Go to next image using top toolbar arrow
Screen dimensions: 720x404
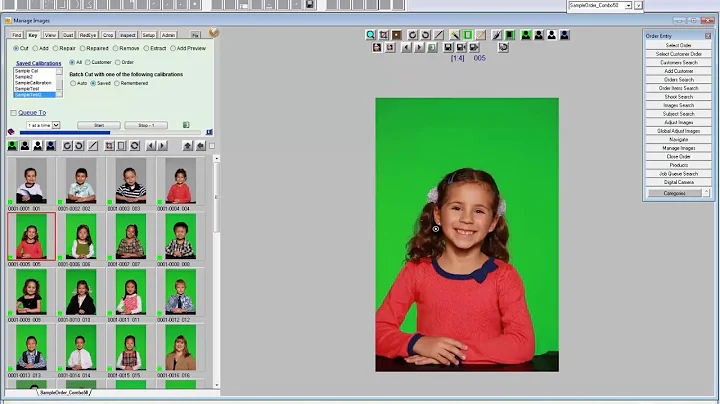point(419,47)
